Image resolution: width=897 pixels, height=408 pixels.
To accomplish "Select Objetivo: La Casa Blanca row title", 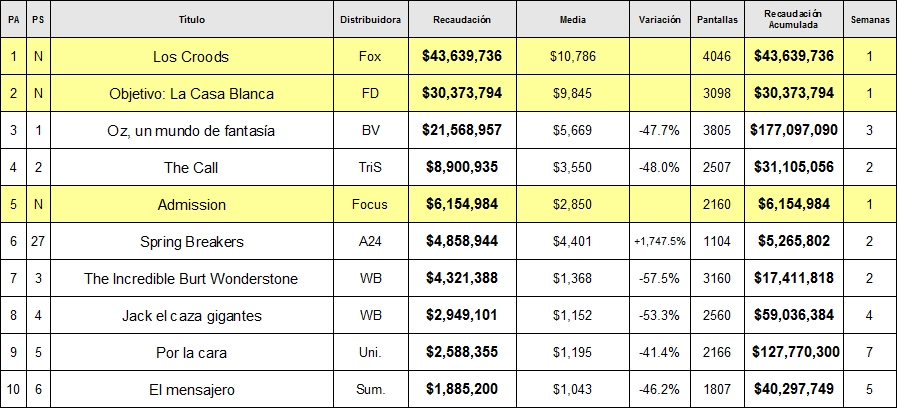I will [x=190, y=94].
